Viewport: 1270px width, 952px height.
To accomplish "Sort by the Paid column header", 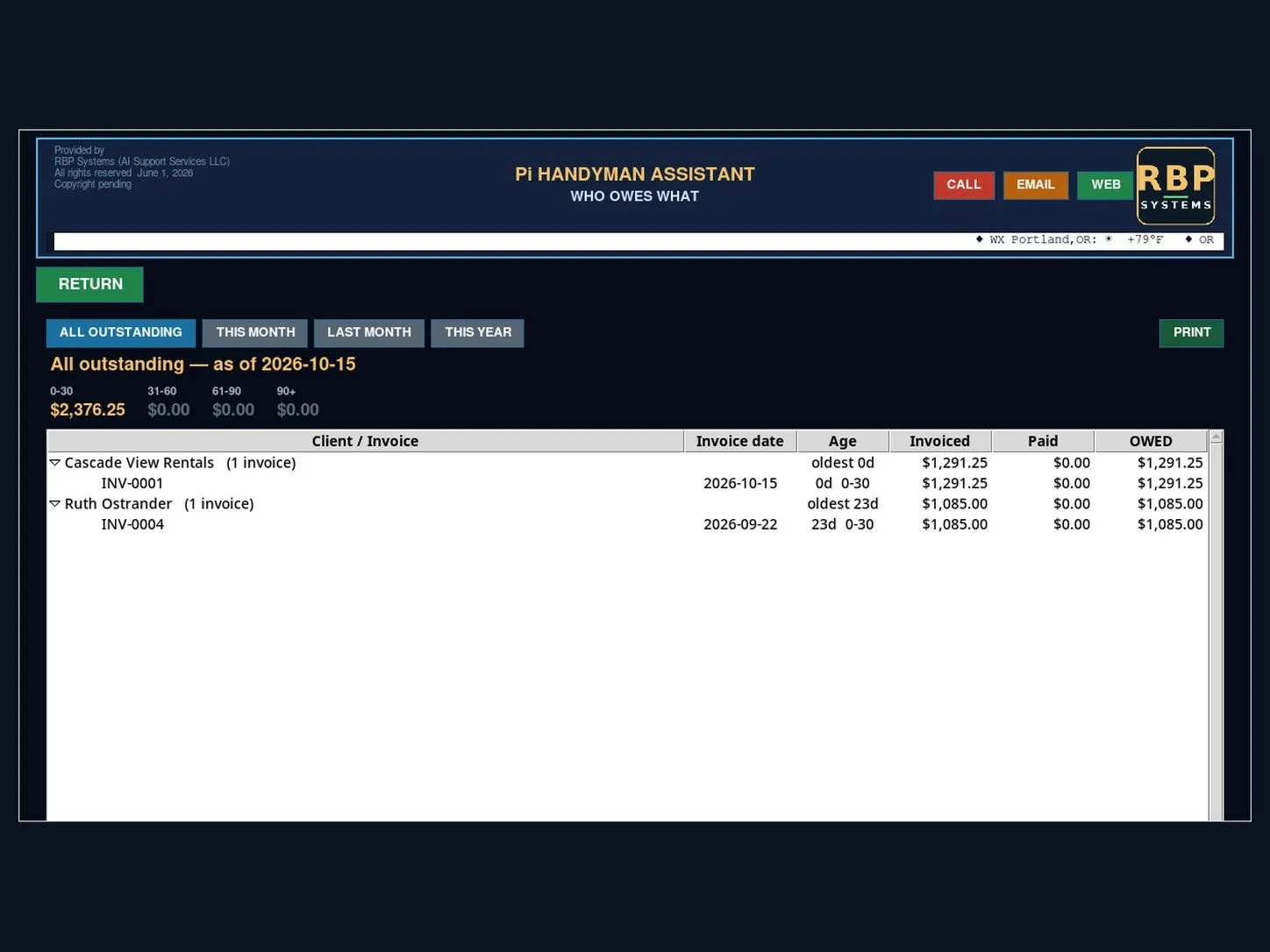I will click(x=1043, y=441).
